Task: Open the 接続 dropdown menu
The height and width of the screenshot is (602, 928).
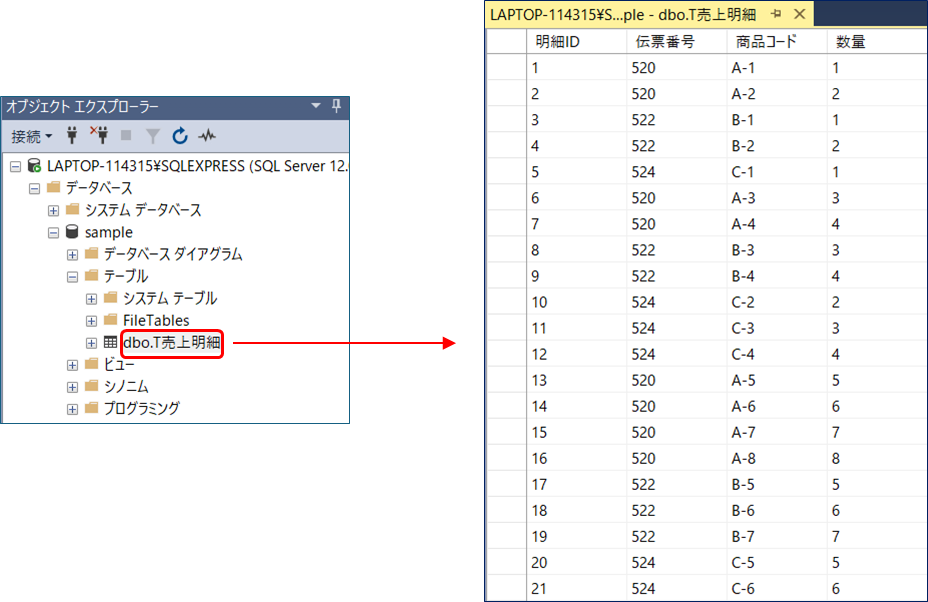Action: pos(32,137)
